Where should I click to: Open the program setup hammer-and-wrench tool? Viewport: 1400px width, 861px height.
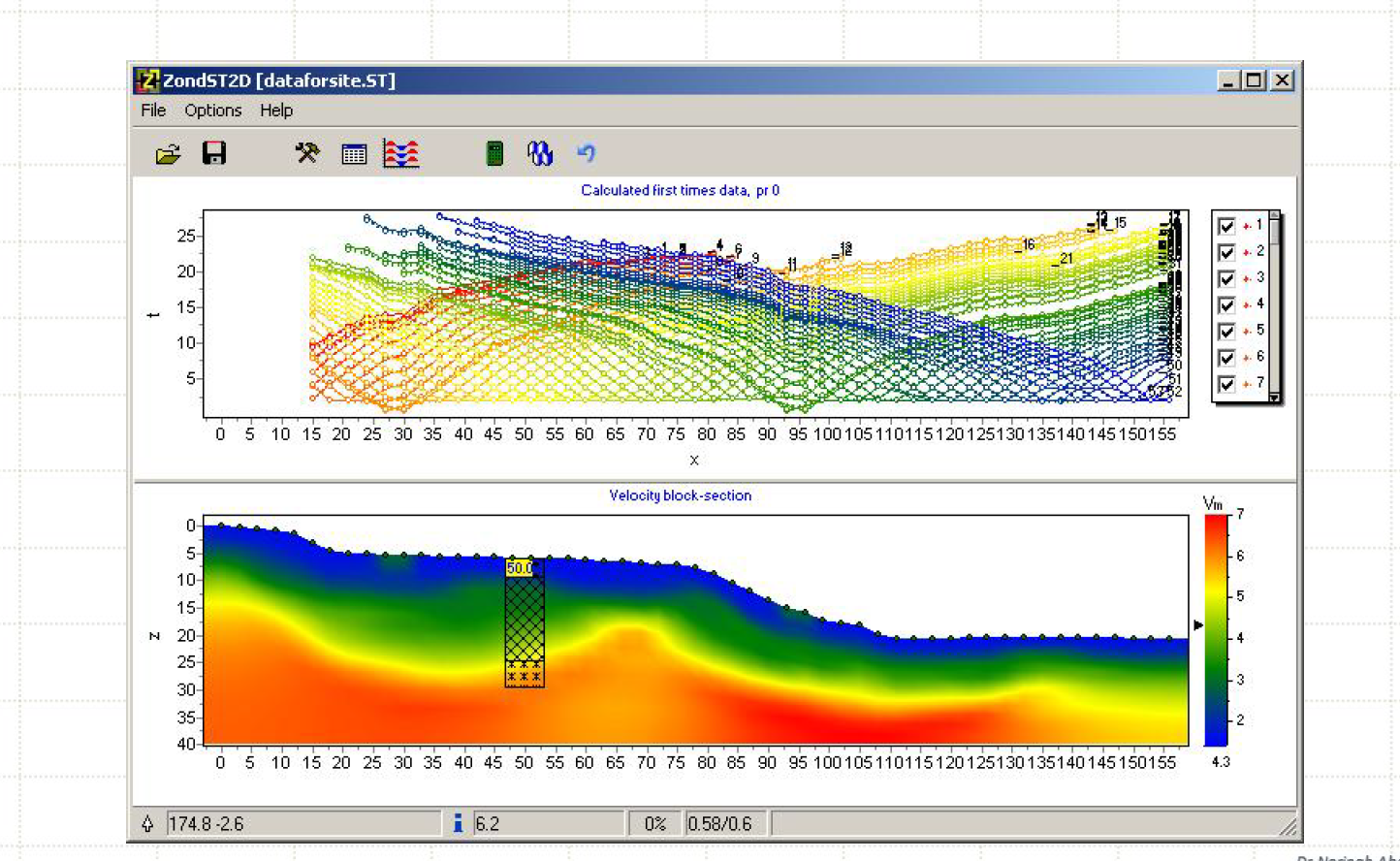pos(306,152)
